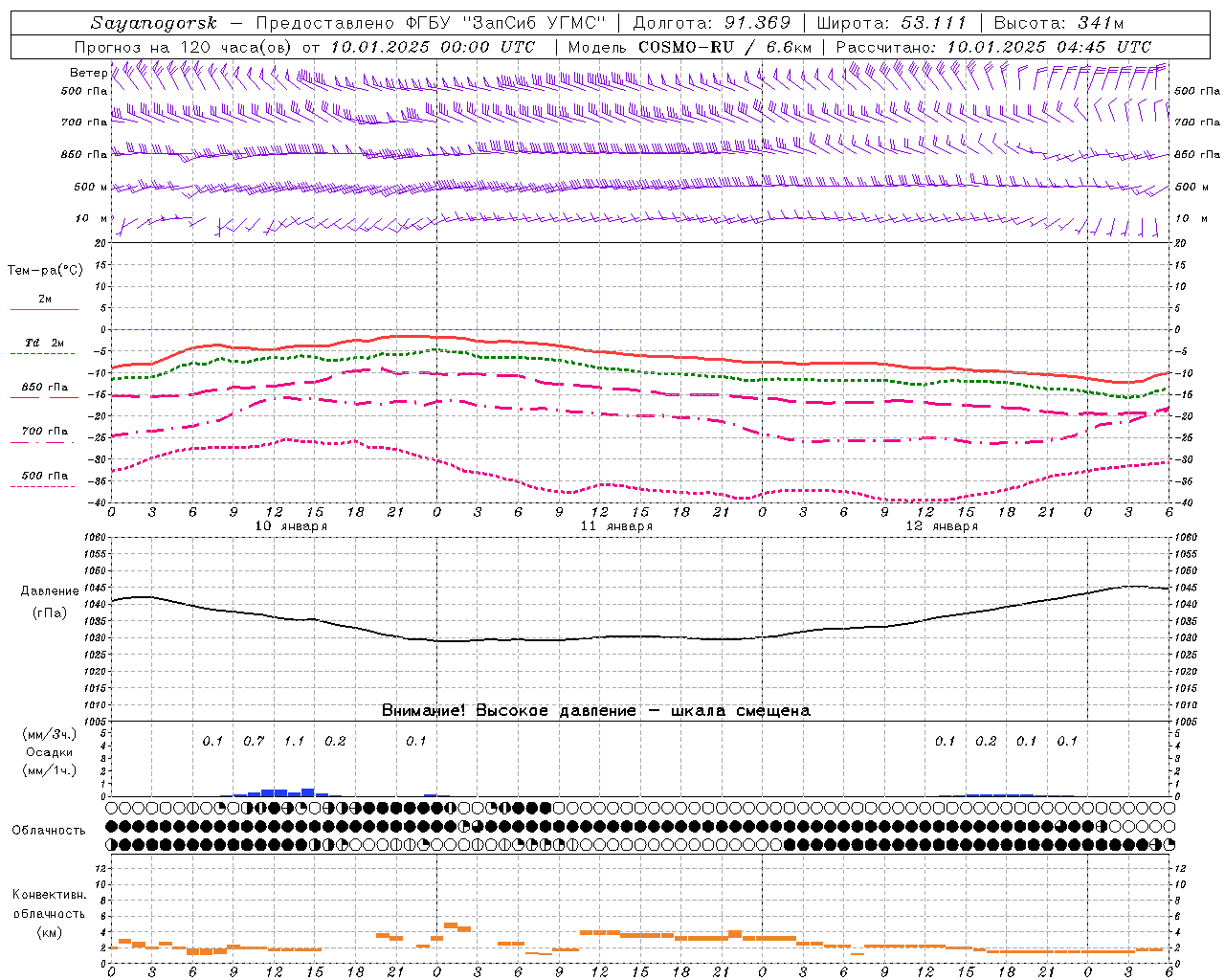Click 'Рассчитано: 10.01.2025 04:45 UTC' timestamp

[993, 47]
